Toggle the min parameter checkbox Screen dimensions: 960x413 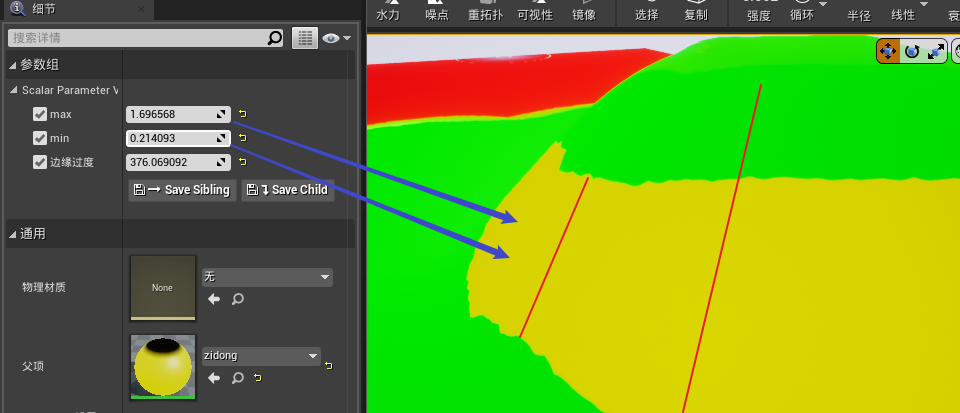click(40, 138)
